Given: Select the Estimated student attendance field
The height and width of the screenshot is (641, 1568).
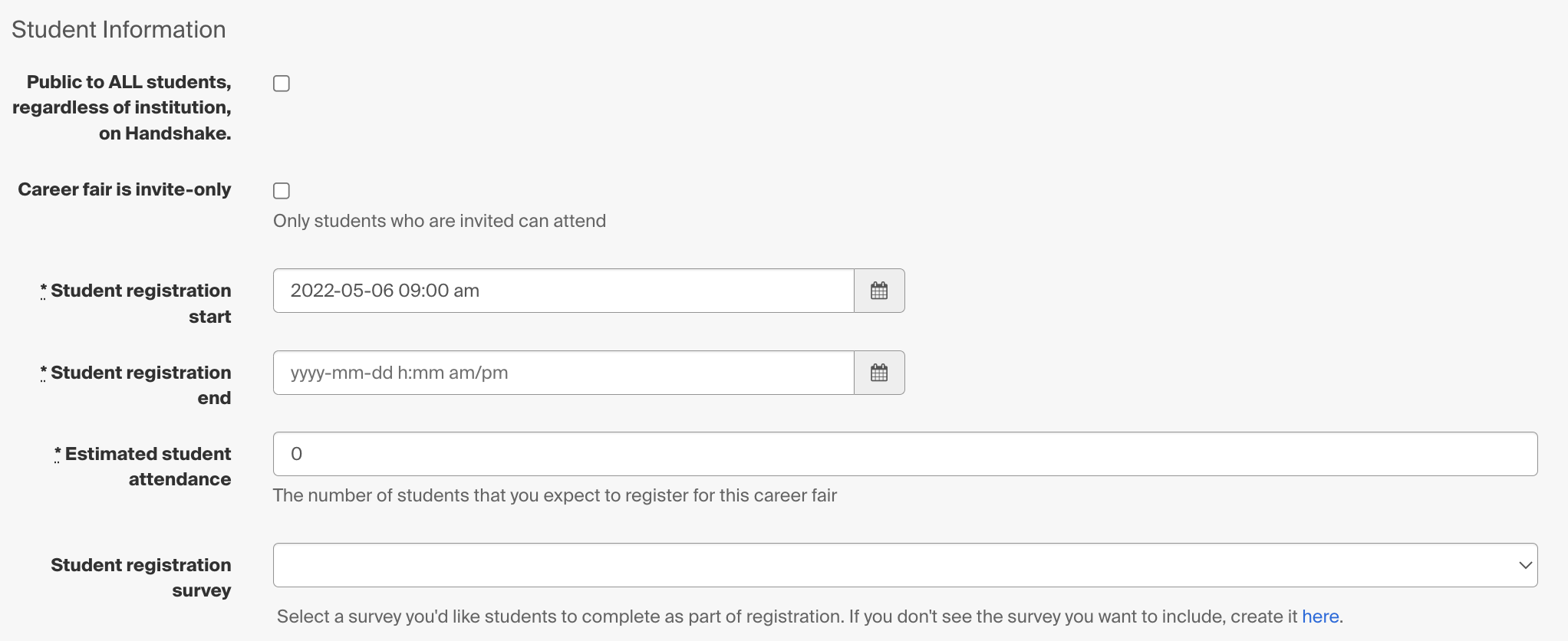Looking at the screenshot, I should pos(905,453).
